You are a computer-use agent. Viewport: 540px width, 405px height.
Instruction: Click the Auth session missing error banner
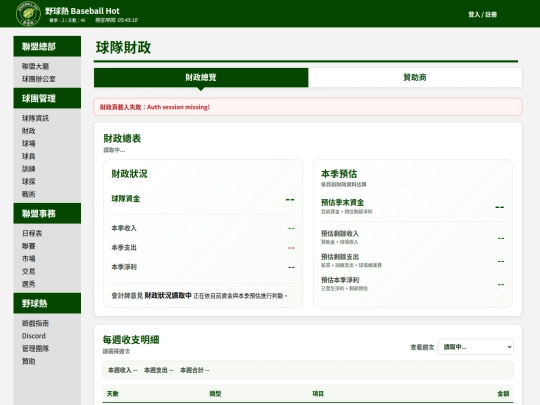[x=308, y=107]
